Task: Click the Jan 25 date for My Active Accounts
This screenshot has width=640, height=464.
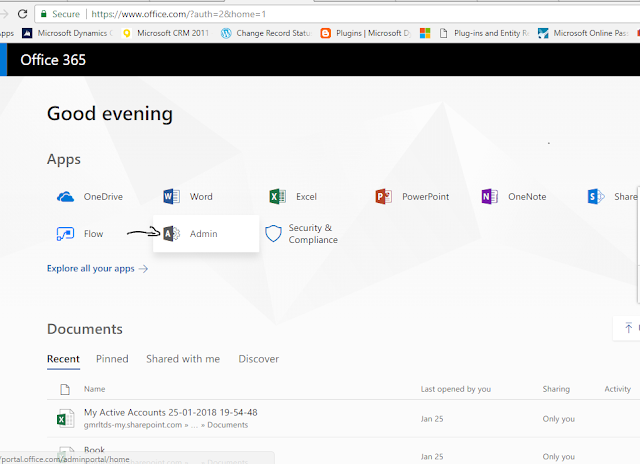Action: click(x=432, y=419)
